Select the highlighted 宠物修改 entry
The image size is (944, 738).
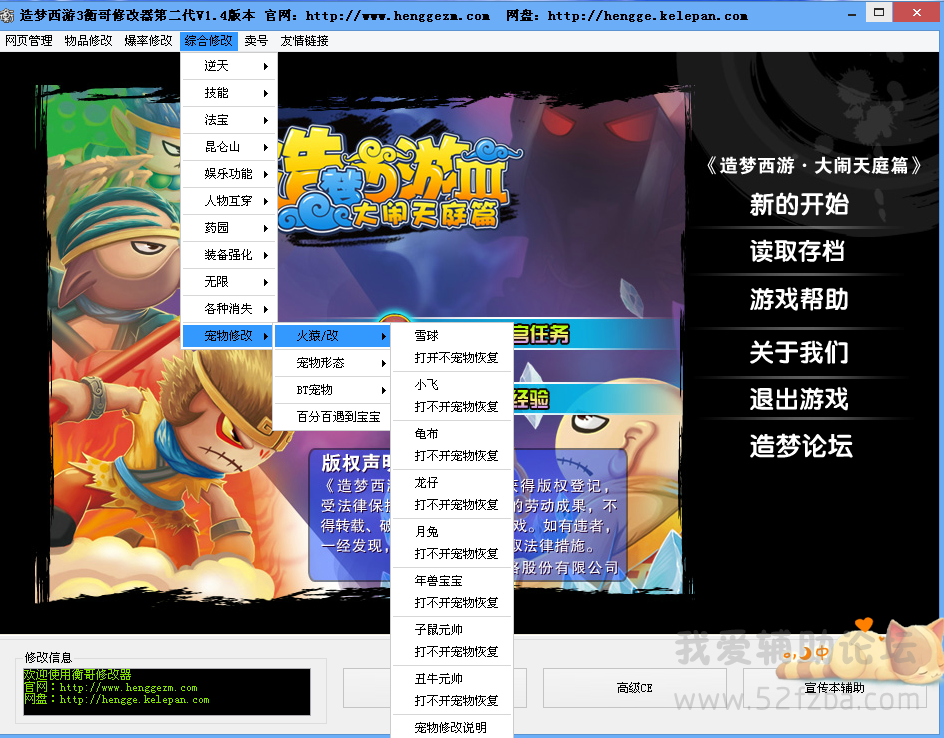228,336
